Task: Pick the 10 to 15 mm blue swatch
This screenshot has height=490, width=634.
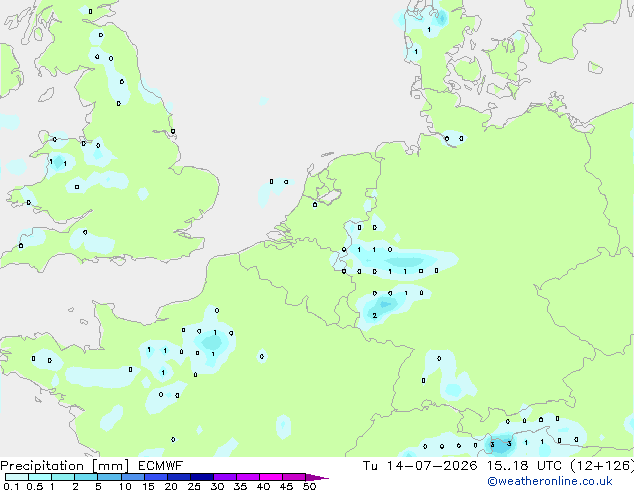Action: [132, 477]
